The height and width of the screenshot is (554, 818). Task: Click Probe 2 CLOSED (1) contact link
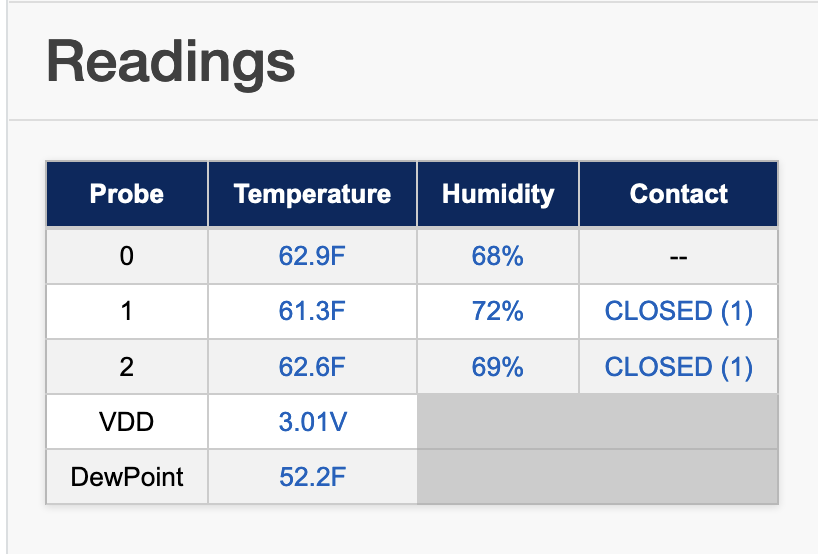coord(678,367)
